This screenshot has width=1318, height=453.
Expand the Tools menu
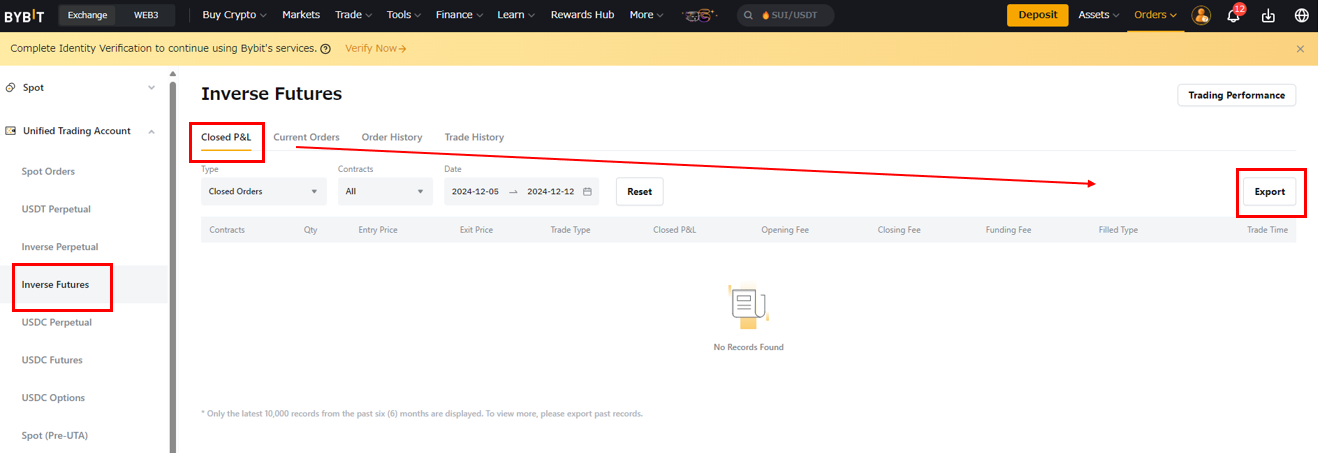[x=404, y=15]
